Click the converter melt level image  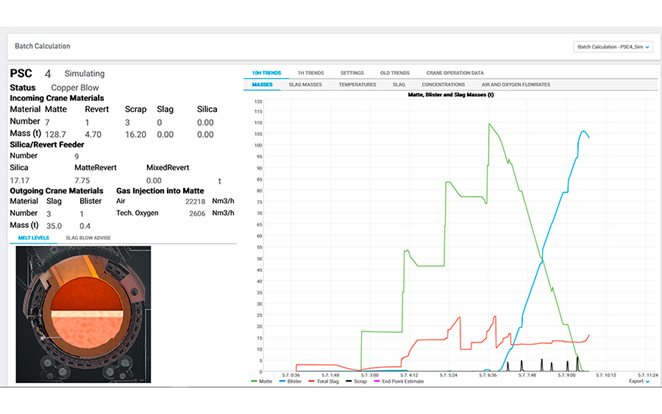coord(84,314)
